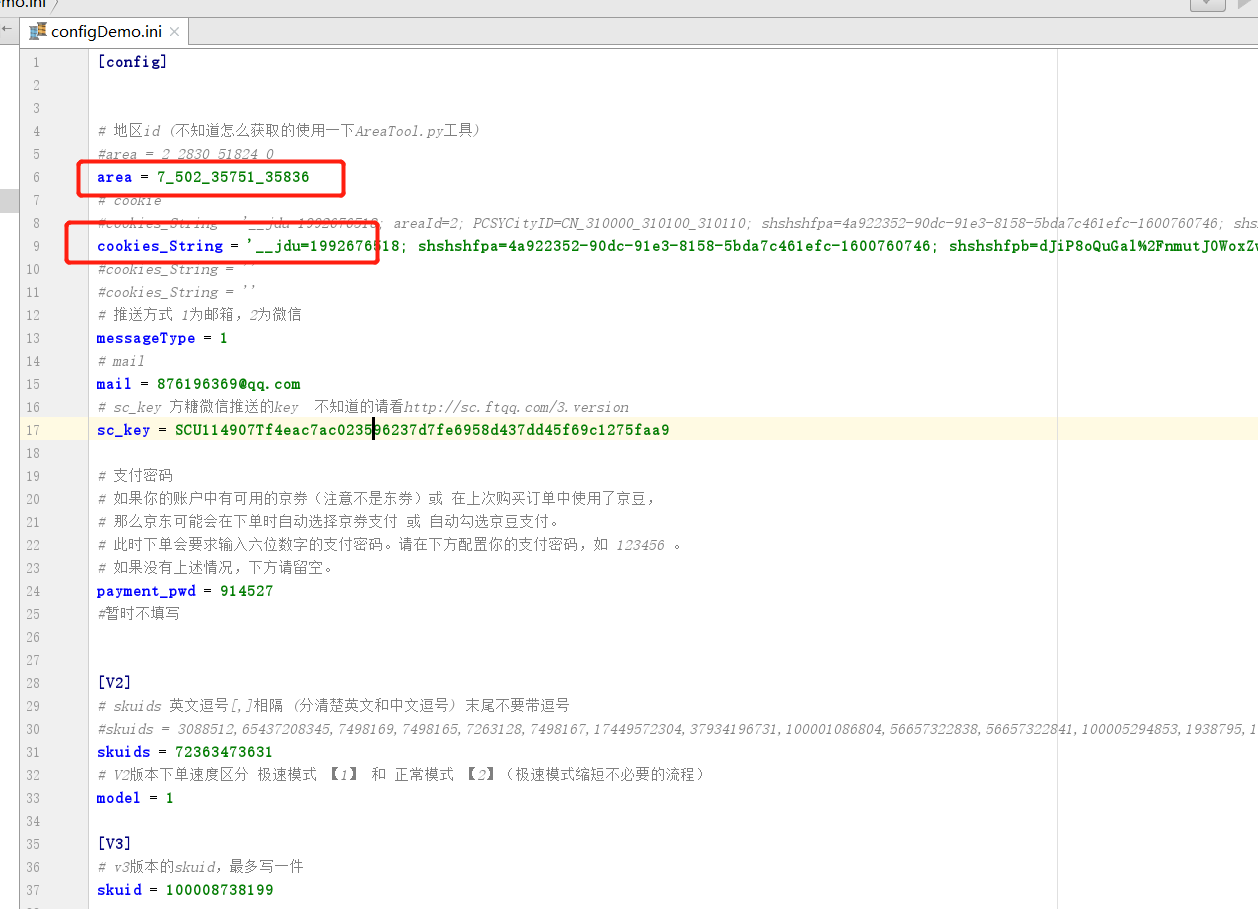Click the [V3] section header

(114, 844)
